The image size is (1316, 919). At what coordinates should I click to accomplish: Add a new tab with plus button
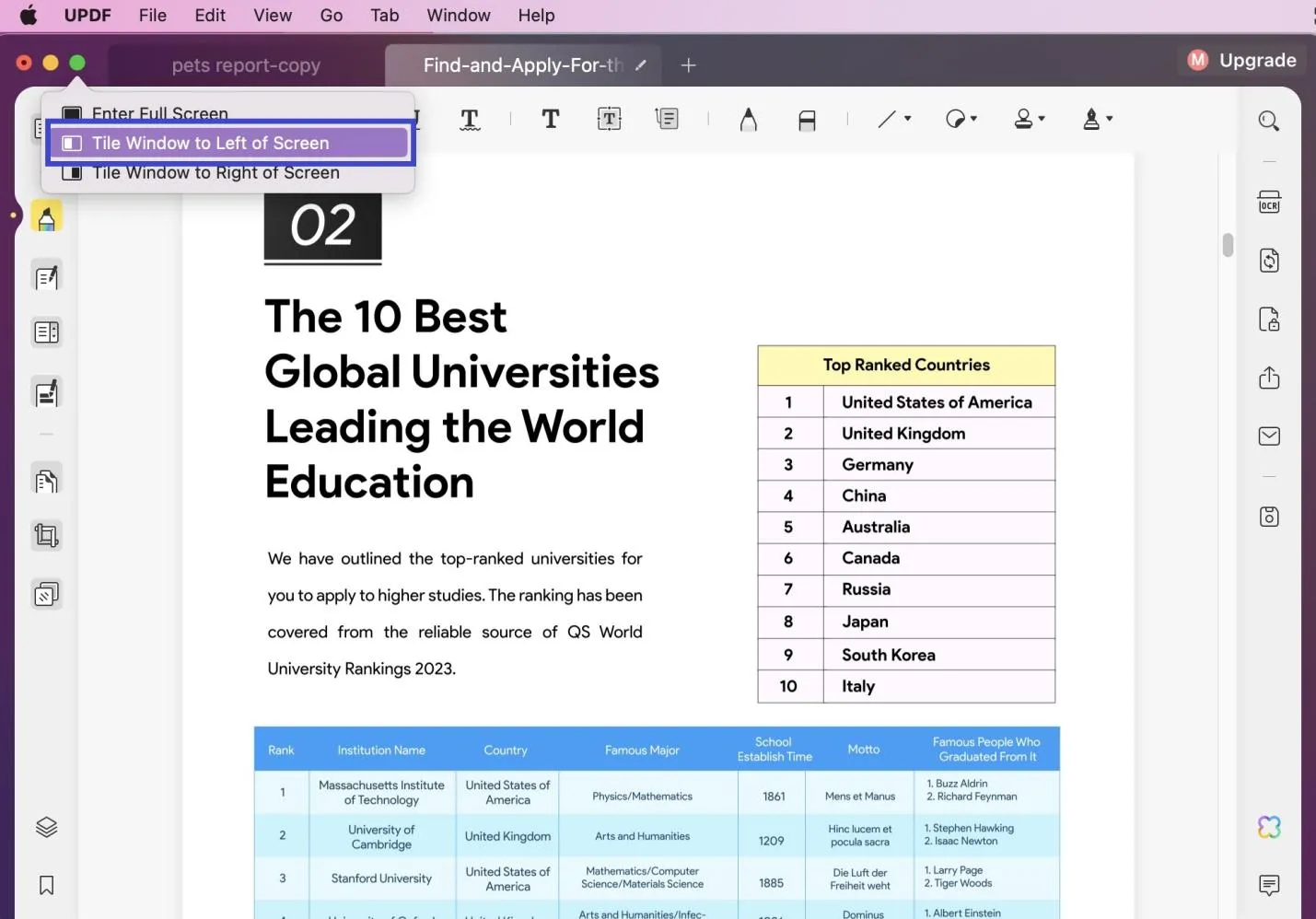688,65
